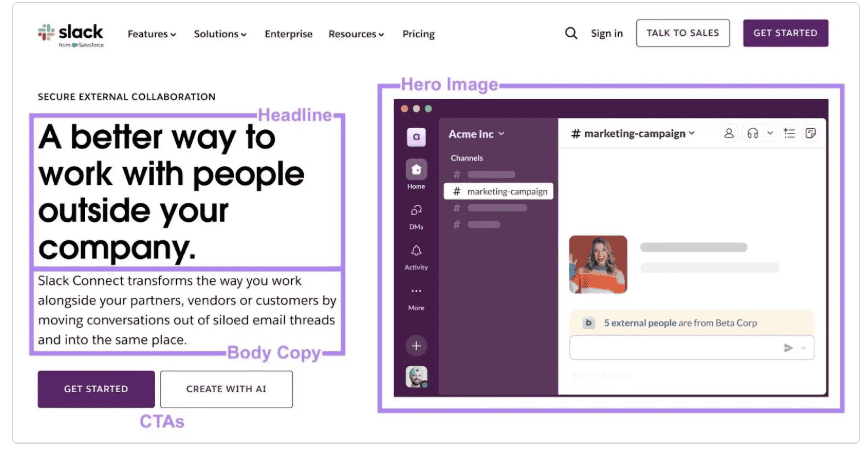The image size is (865, 449).
Task: Click the plus create button in sidebar
Action: (417, 346)
